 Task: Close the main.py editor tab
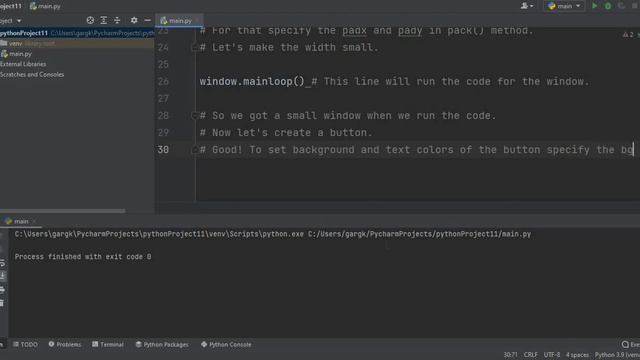pos(197,20)
